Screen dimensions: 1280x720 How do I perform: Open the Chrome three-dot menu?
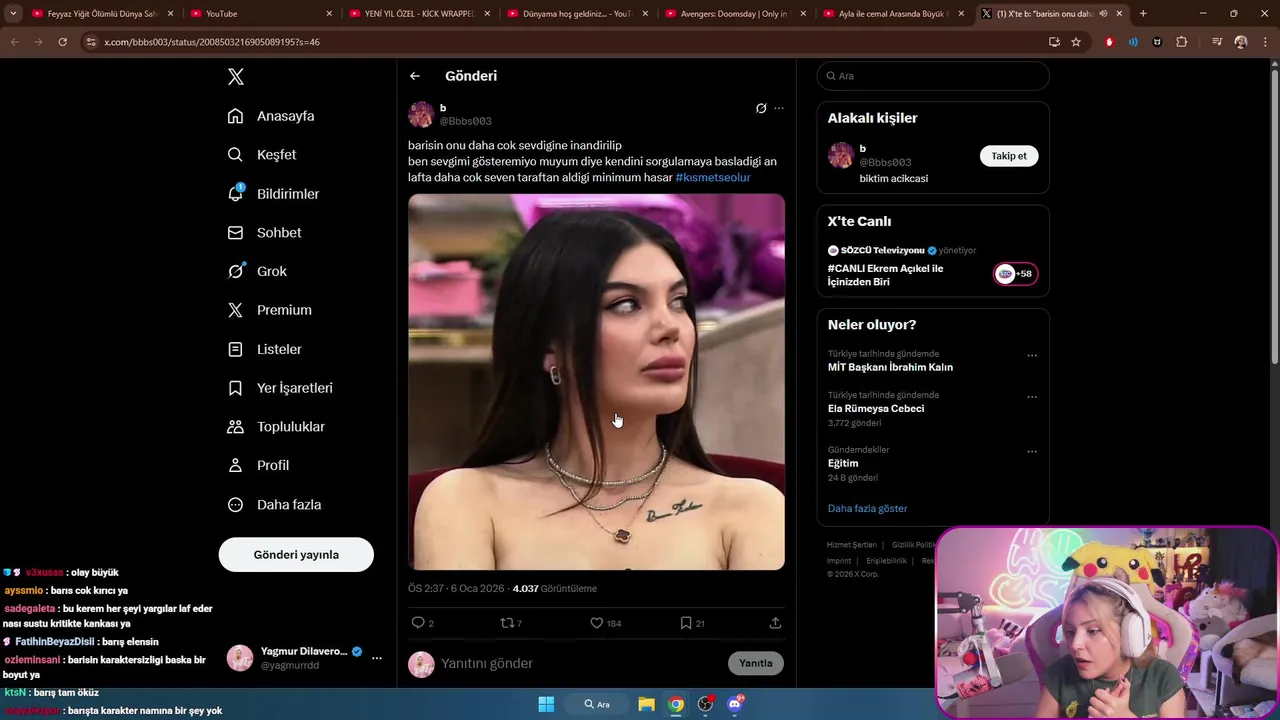click(x=1263, y=42)
